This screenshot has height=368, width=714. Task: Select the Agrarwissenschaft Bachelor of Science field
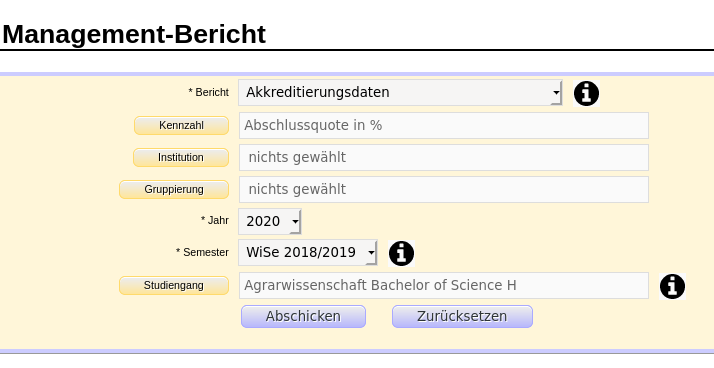[x=444, y=286]
